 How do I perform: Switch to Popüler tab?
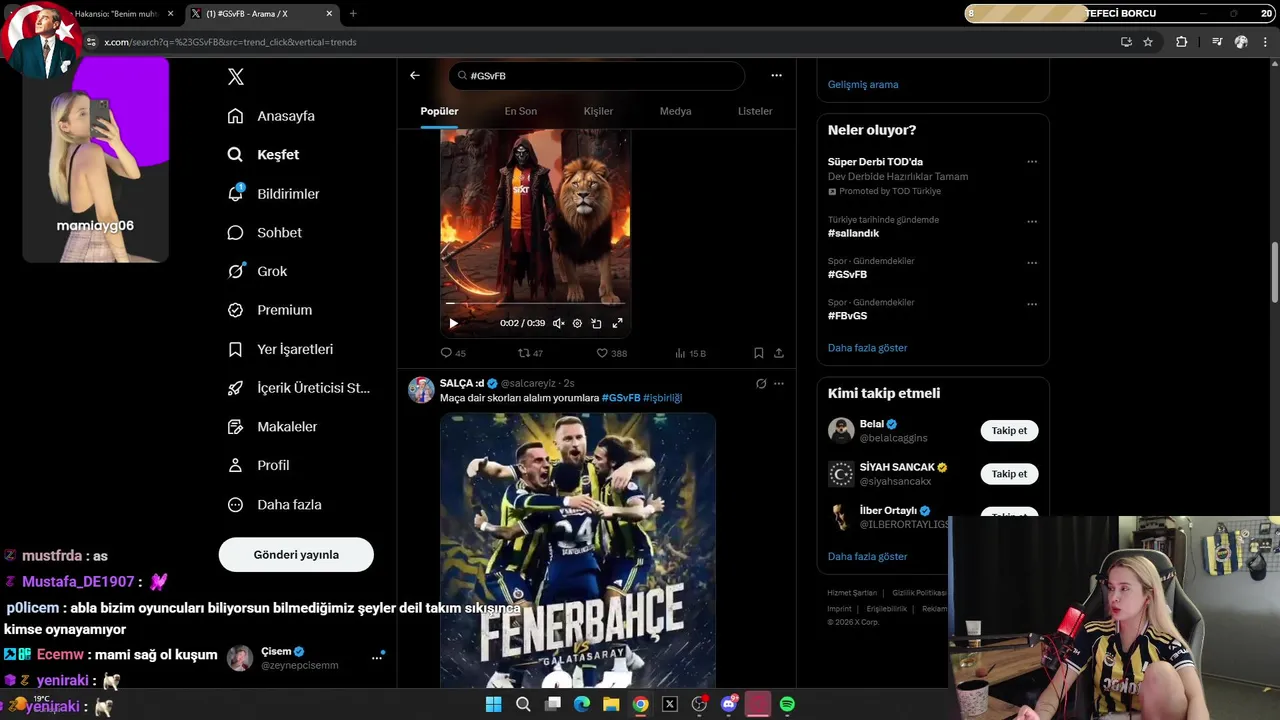tap(439, 111)
